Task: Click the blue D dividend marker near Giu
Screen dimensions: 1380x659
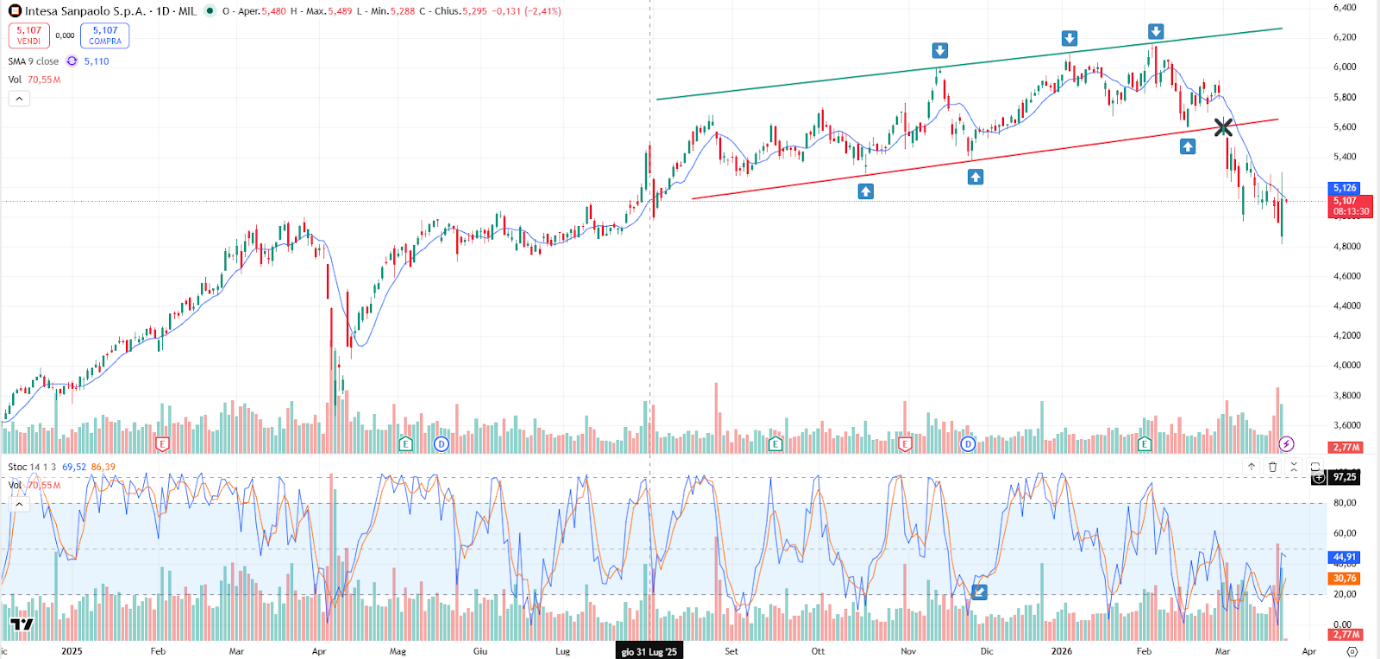Action: 441,443
